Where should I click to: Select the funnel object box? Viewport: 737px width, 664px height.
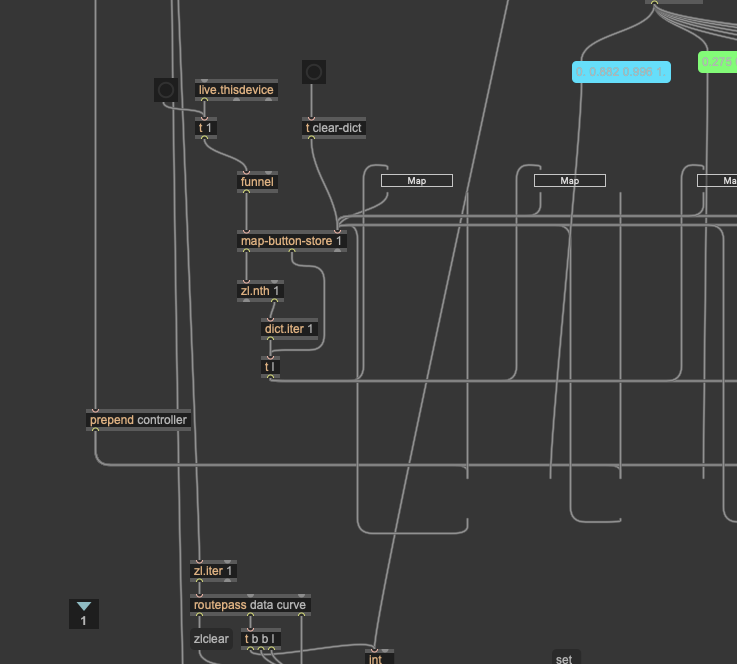click(x=257, y=182)
